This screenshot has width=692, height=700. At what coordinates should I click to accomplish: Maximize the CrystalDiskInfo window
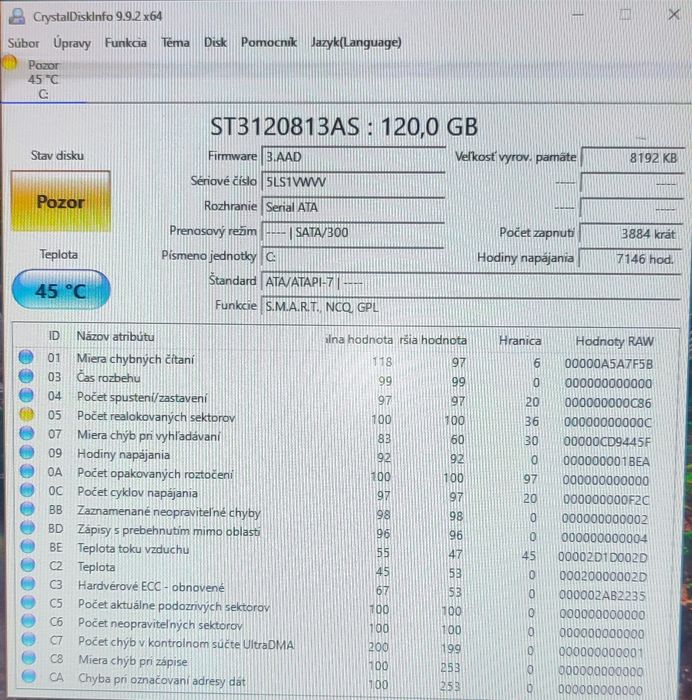[x=625, y=15]
